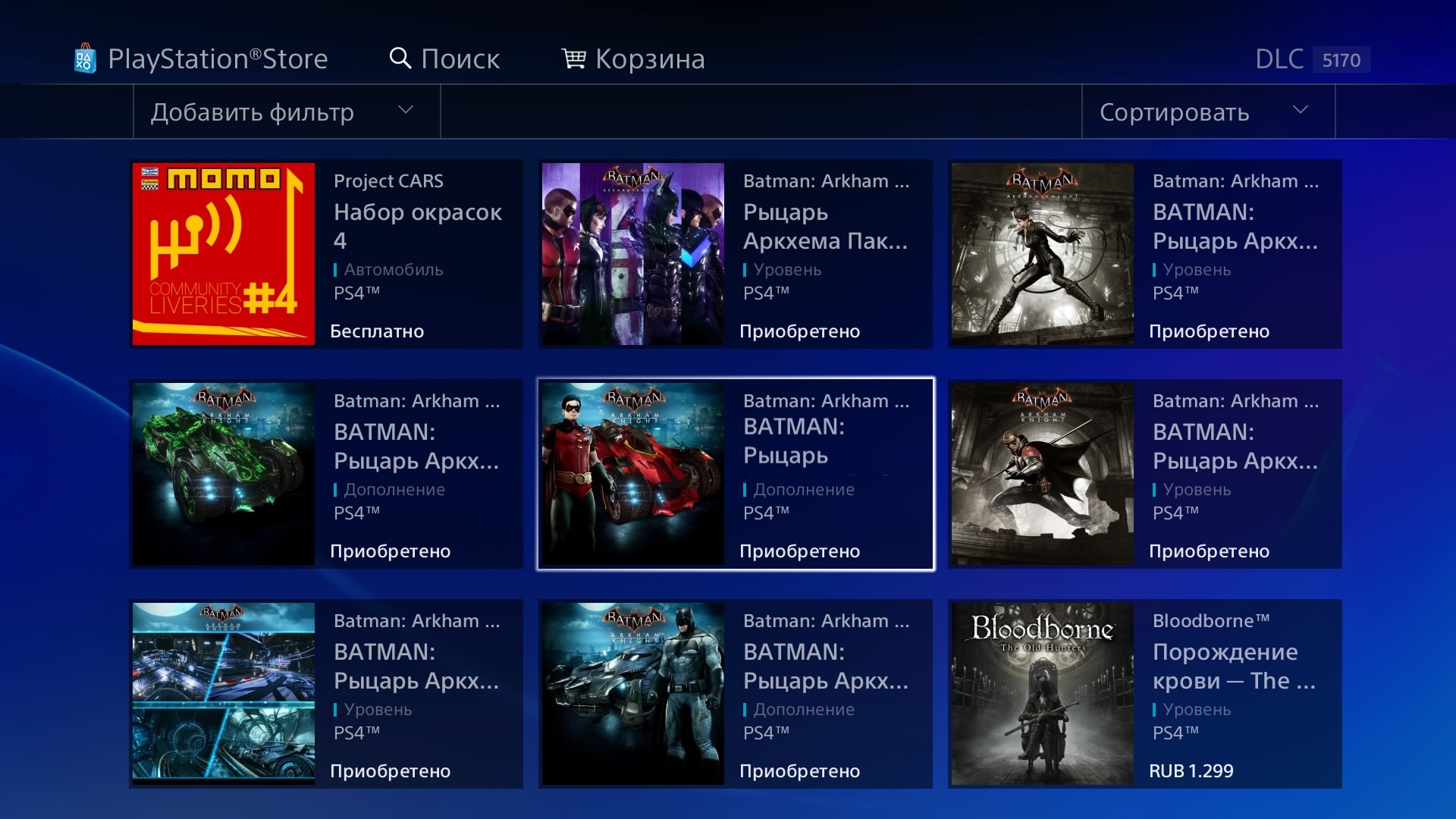
Task: Select the Robin with red Batmobile thumbnail
Action: tap(633, 474)
